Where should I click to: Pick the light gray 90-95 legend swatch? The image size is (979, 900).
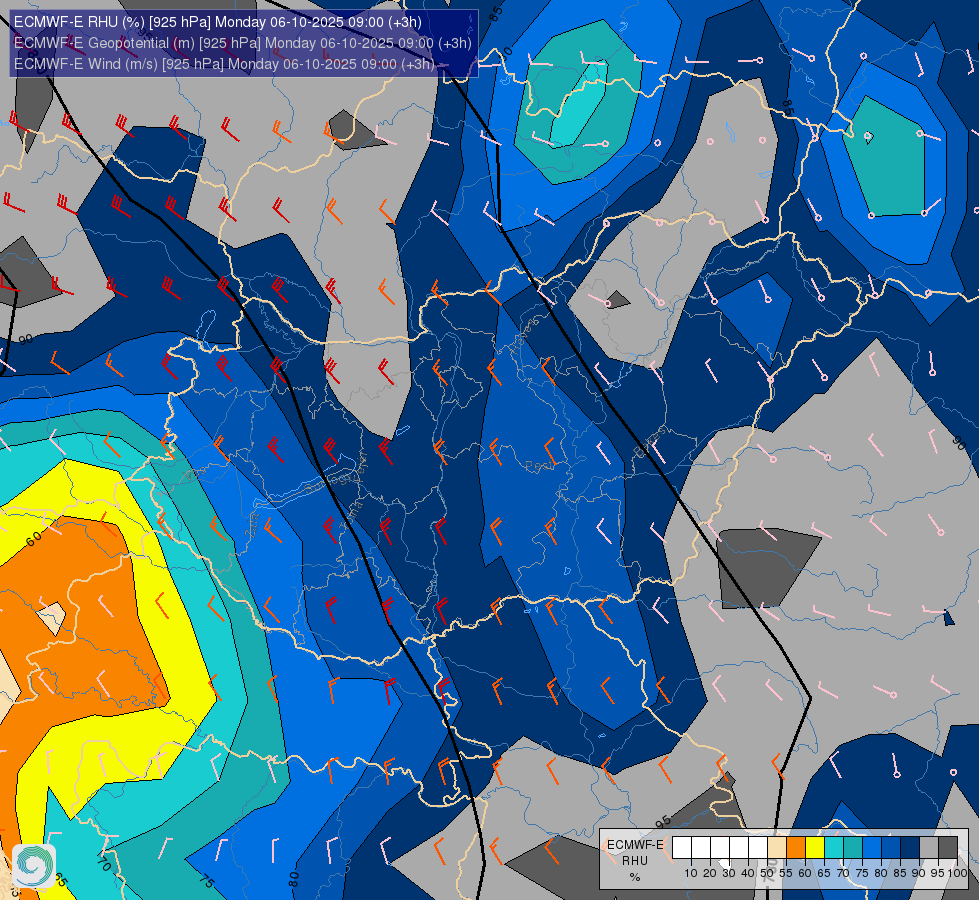point(929,847)
